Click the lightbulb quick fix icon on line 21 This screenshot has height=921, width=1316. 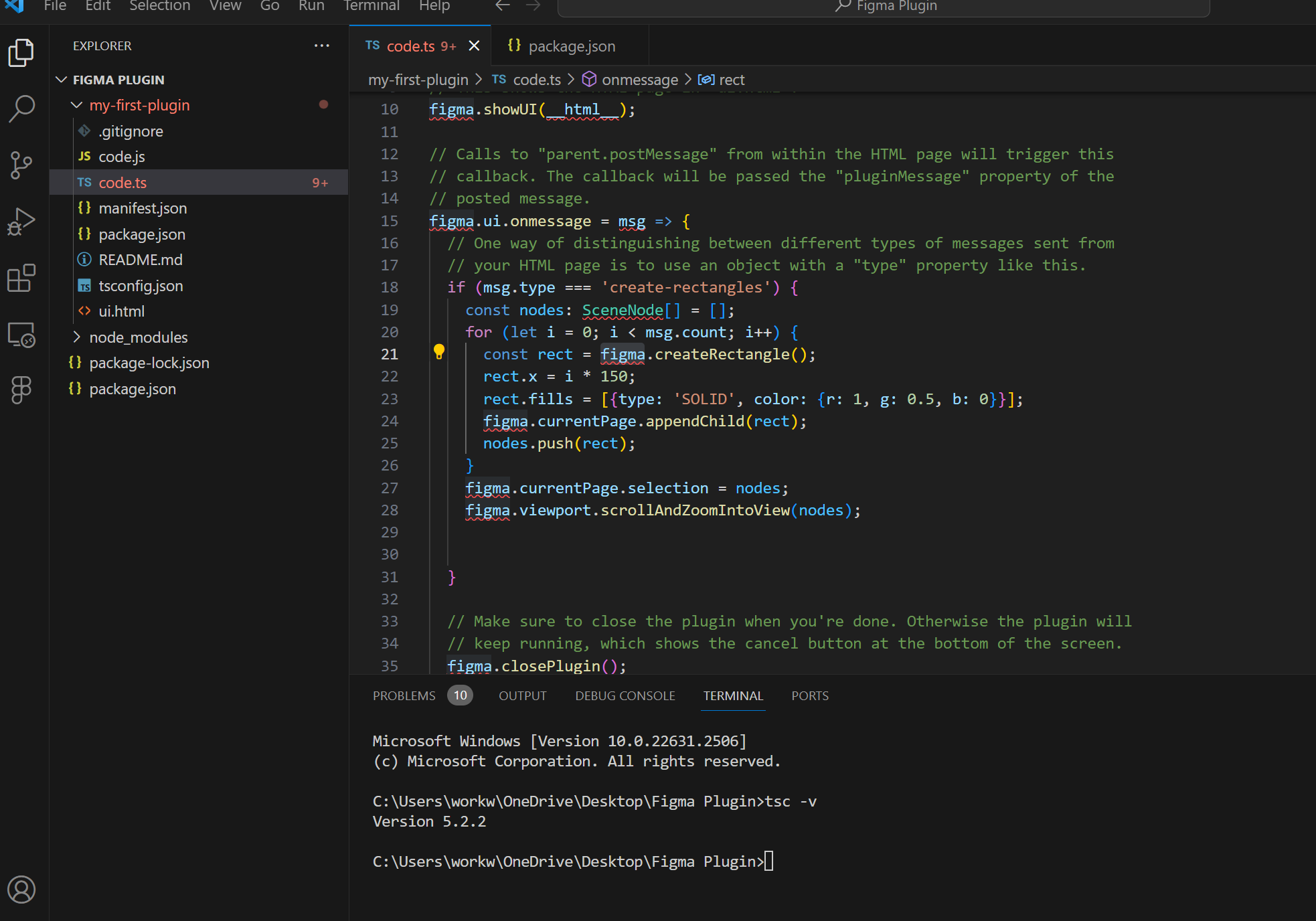pos(439,352)
